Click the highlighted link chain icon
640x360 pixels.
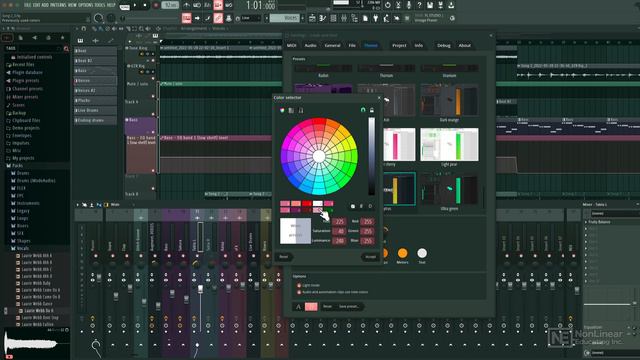point(218,18)
